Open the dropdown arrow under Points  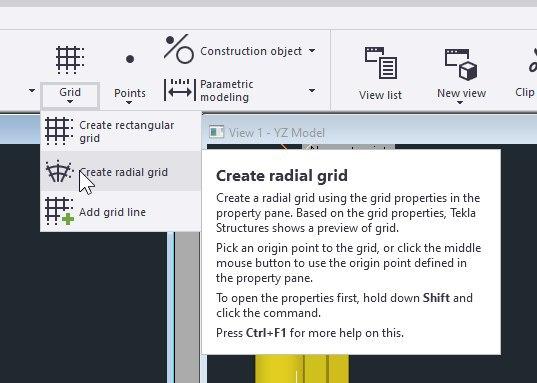[x=129, y=102]
